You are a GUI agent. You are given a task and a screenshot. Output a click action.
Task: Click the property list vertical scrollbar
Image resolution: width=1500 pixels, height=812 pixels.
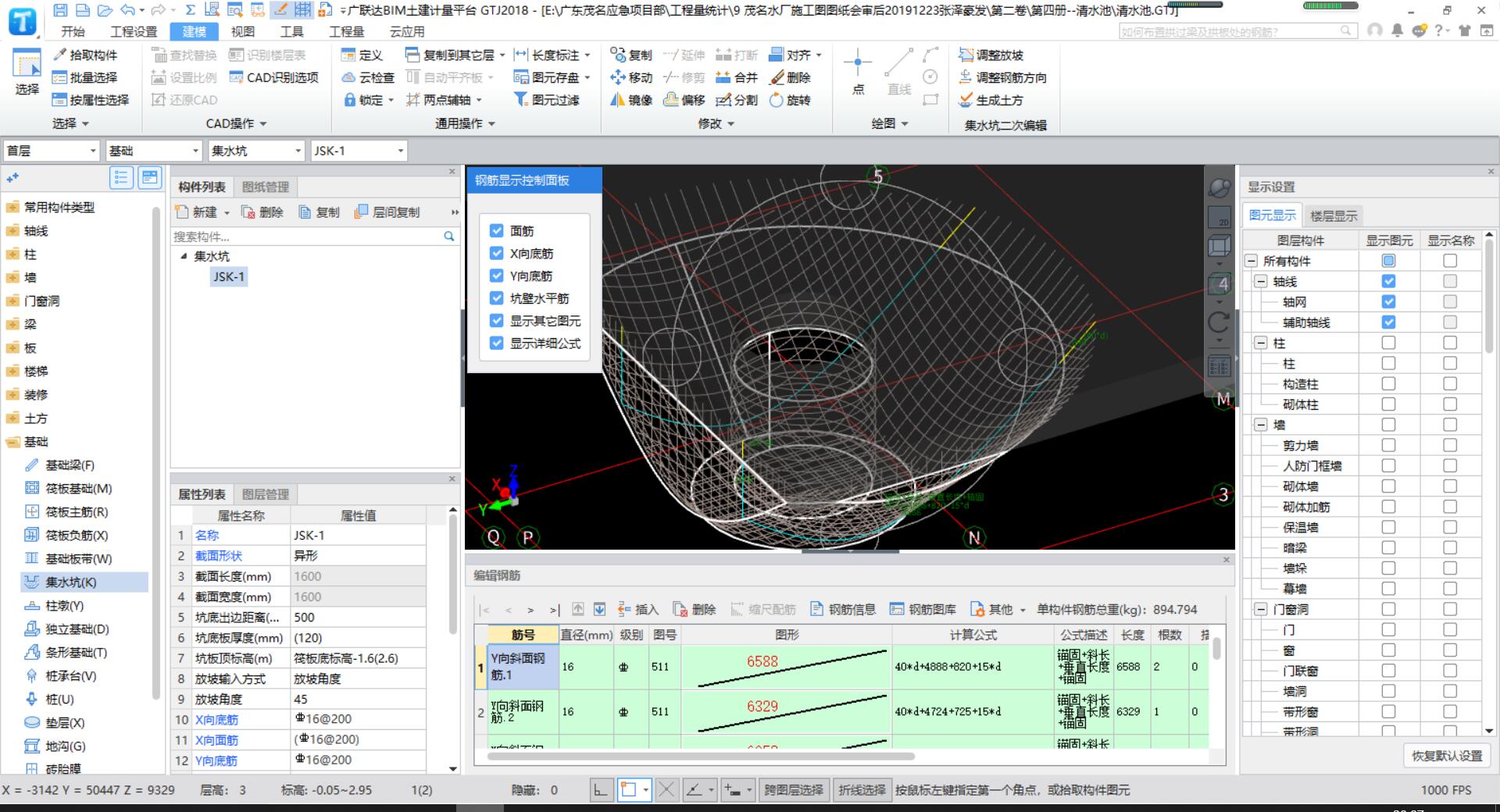[x=453, y=575]
